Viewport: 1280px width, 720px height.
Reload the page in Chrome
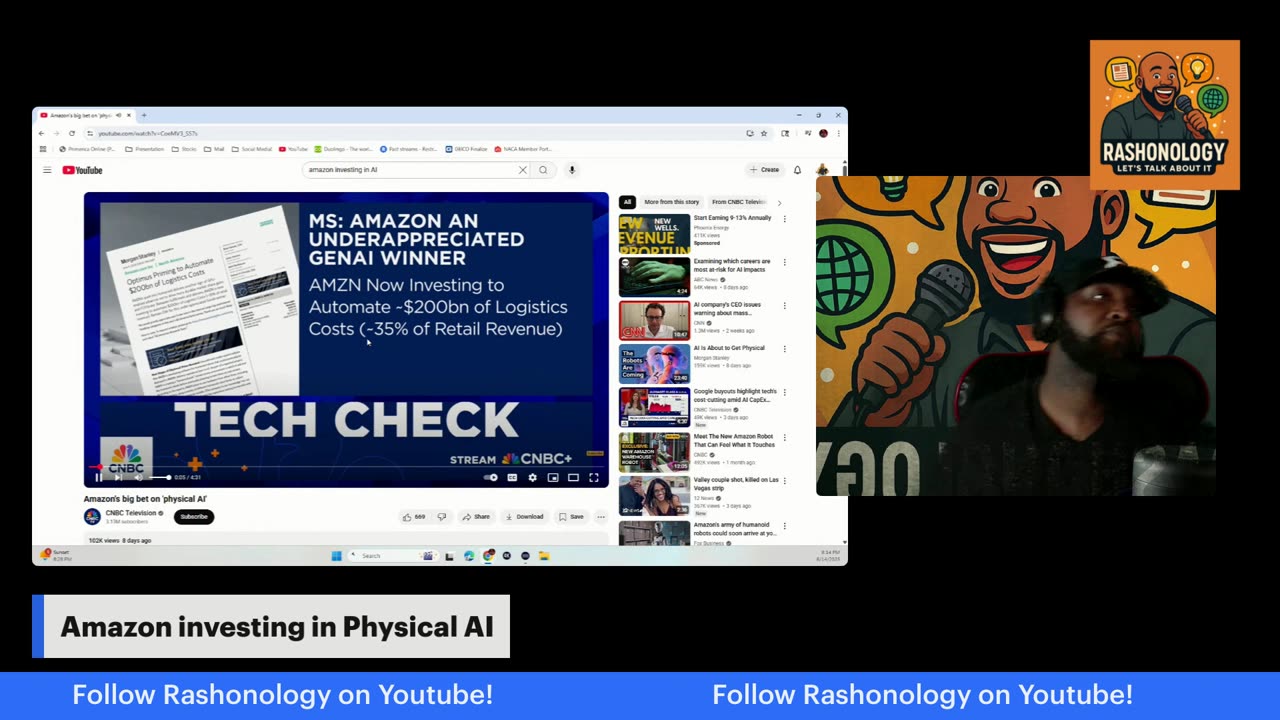[72, 133]
